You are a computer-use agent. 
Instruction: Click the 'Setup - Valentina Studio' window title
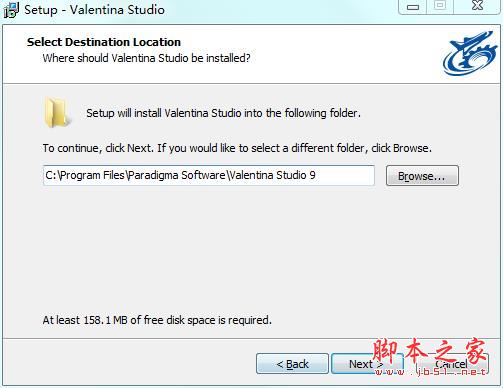[94, 10]
